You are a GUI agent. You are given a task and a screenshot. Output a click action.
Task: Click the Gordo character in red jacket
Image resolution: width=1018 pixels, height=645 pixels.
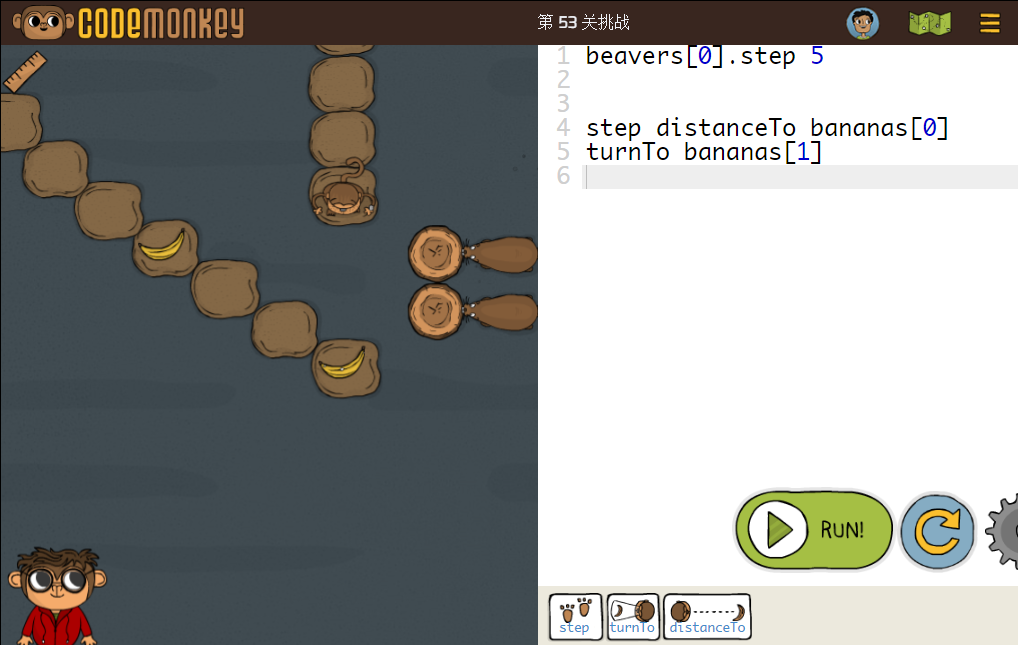[x=57, y=596]
